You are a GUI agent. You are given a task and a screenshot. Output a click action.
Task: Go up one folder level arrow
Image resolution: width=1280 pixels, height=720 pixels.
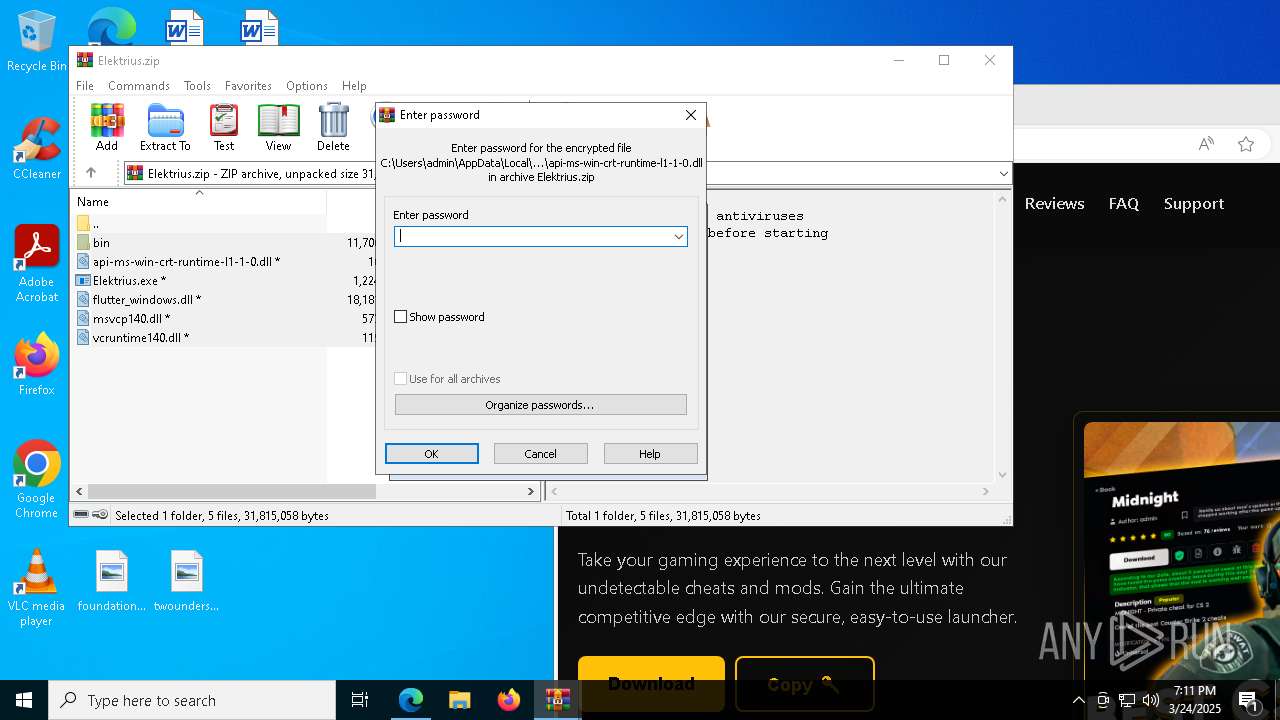click(91, 173)
